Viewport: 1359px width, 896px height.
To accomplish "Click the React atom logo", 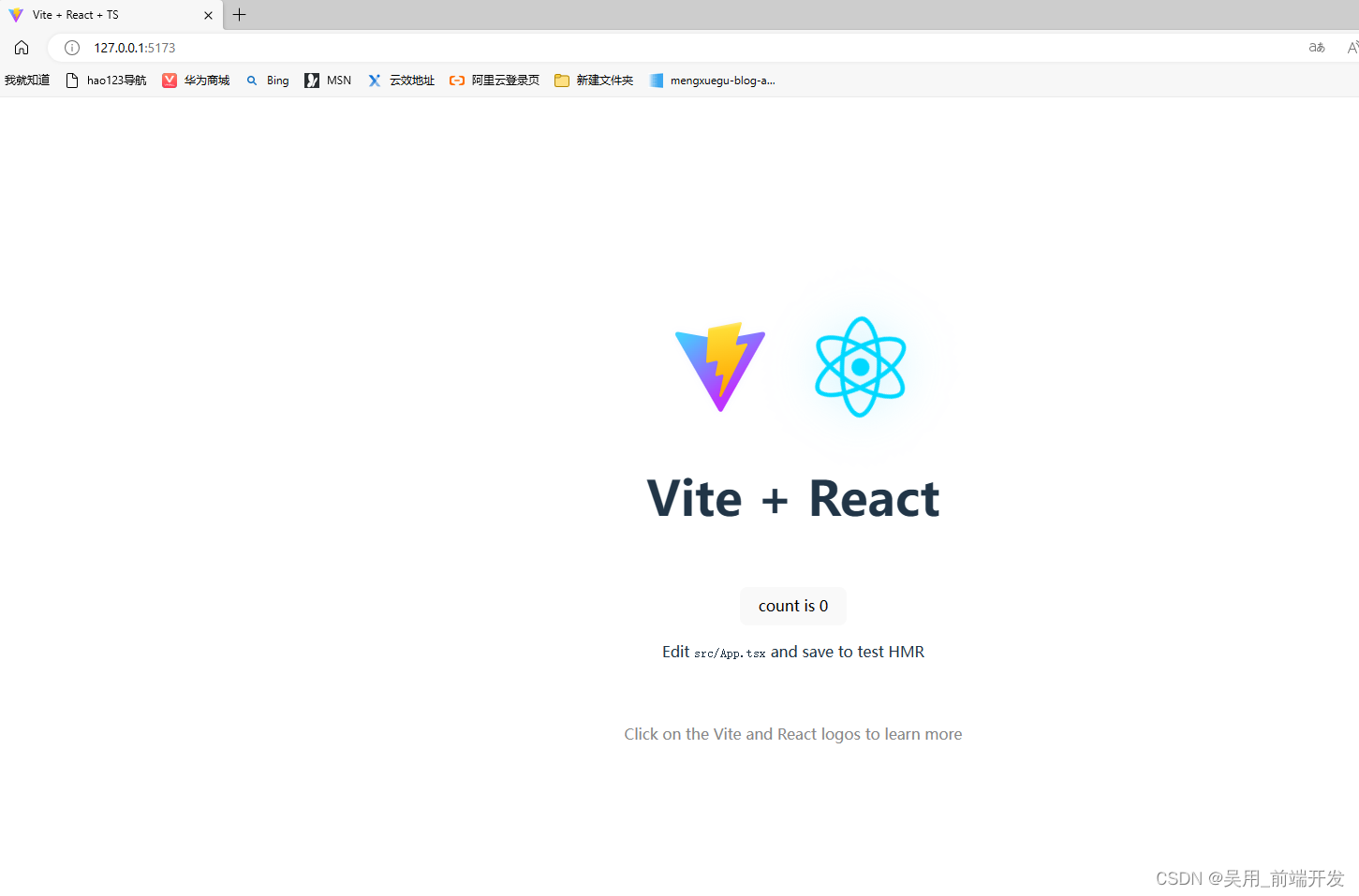I will point(861,367).
